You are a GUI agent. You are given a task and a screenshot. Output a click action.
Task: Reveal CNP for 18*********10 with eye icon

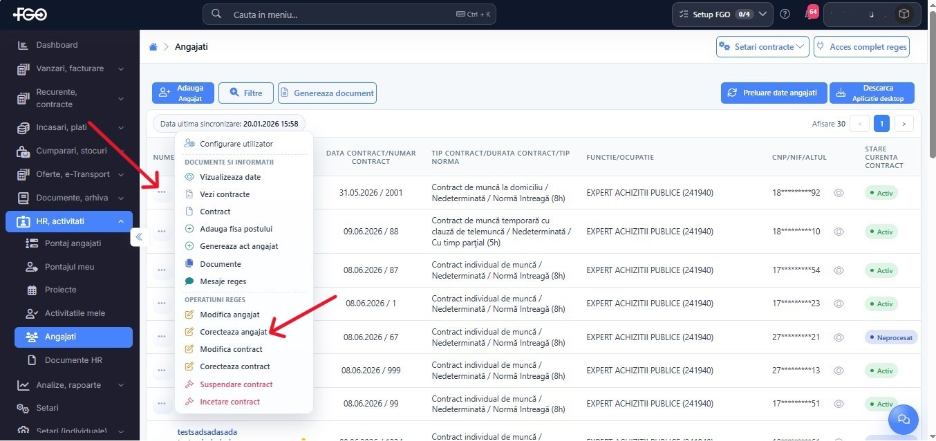[x=839, y=232]
